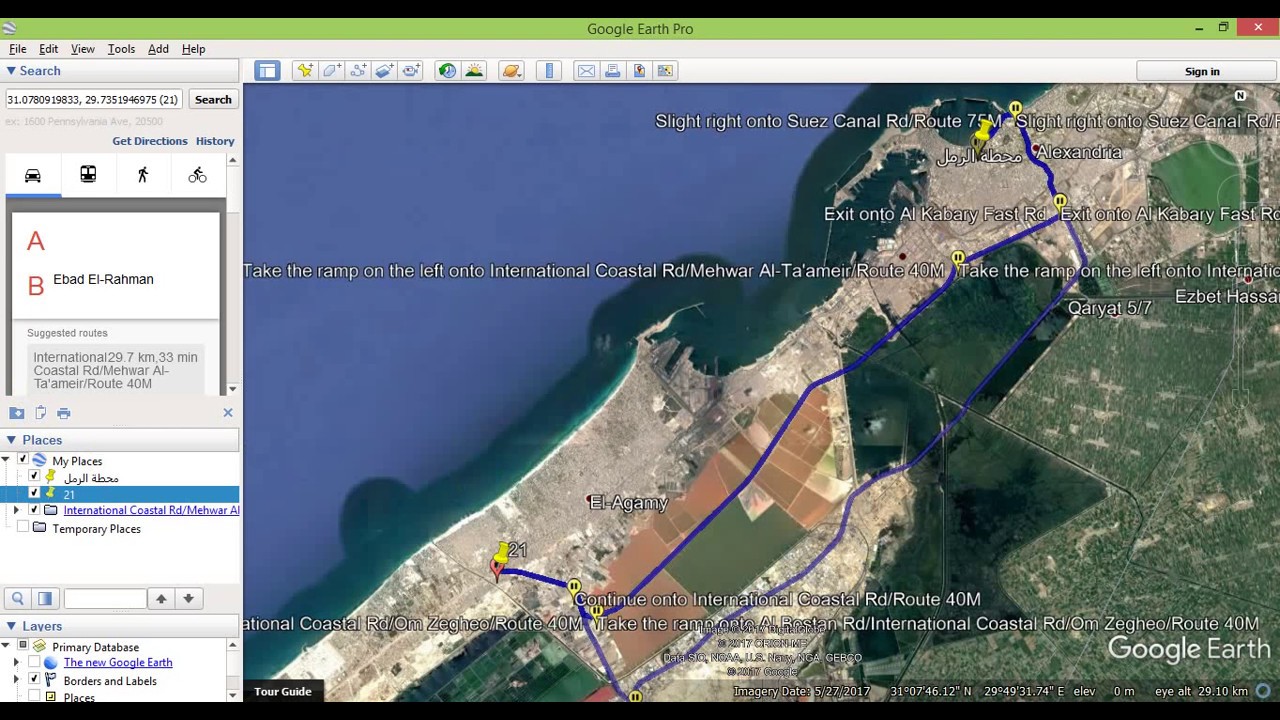Open the search History link

(215, 141)
